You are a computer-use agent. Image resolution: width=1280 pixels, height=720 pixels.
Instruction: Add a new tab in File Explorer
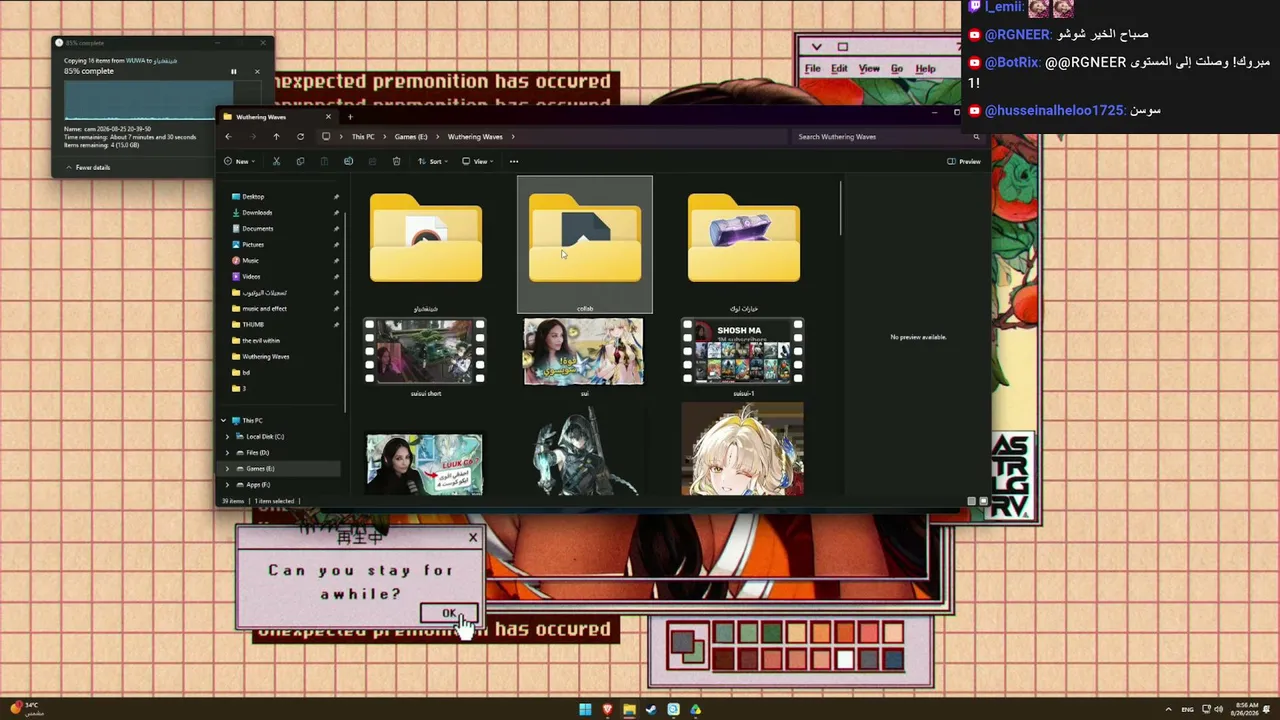(x=350, y=117)
